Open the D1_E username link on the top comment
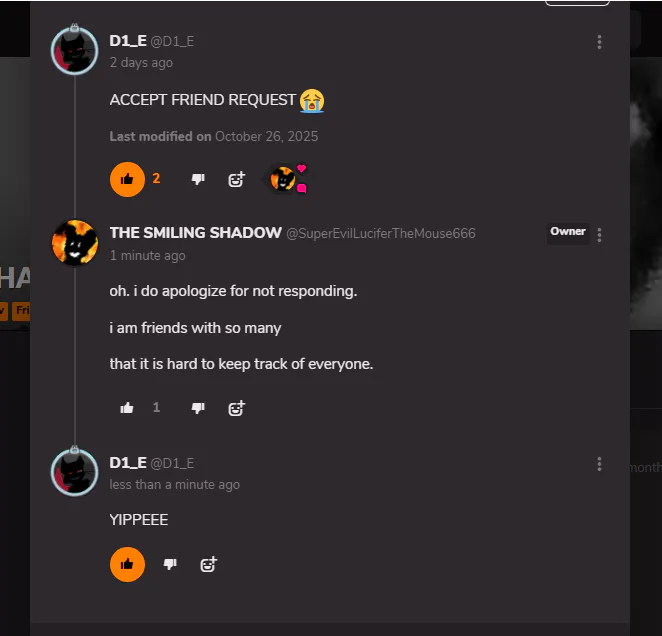662x636 pixels. [128, 41]
